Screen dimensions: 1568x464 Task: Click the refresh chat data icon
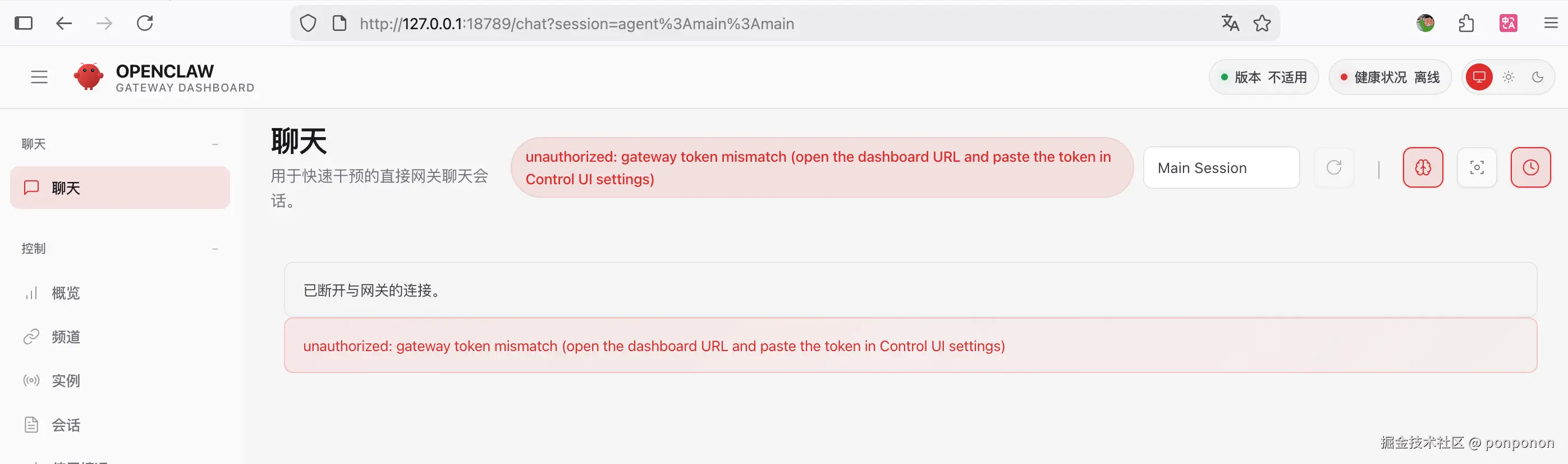point(1333,167)
